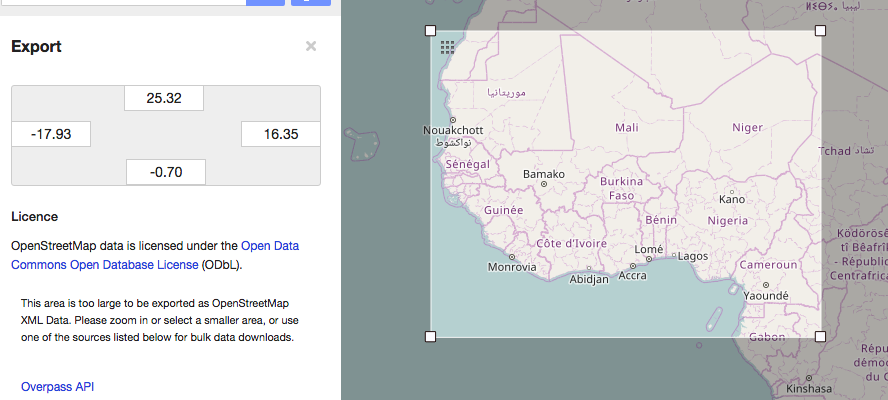
Task: Click the east longitude field showing 16.35
Action: [x=281, y=135]
